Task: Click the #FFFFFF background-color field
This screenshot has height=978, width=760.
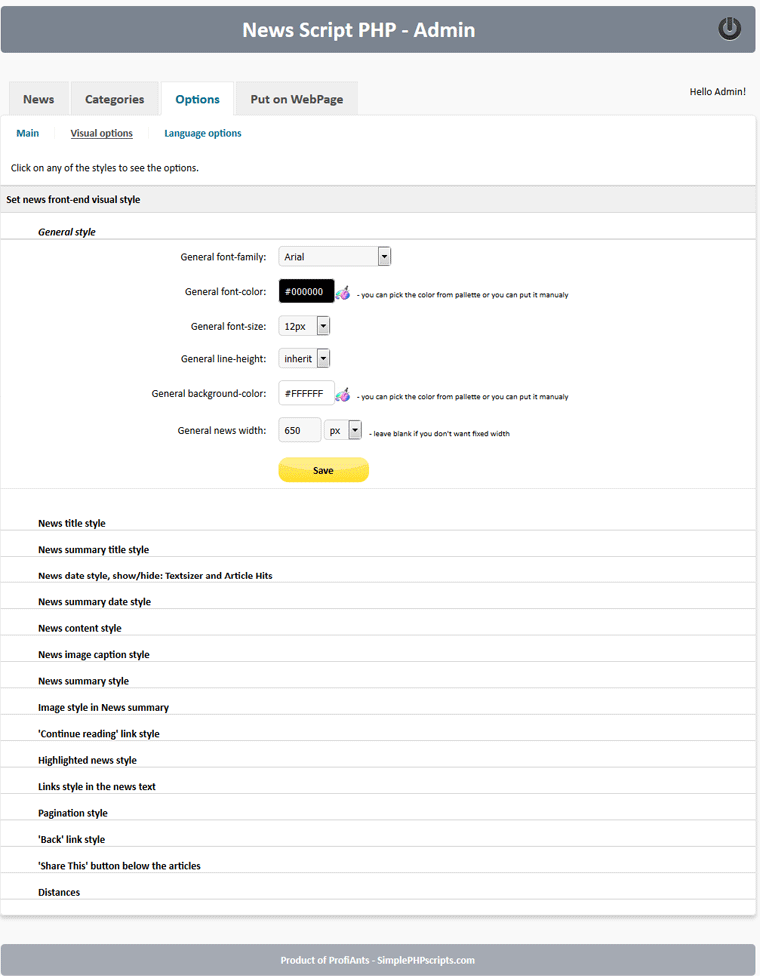Action: 306,394
